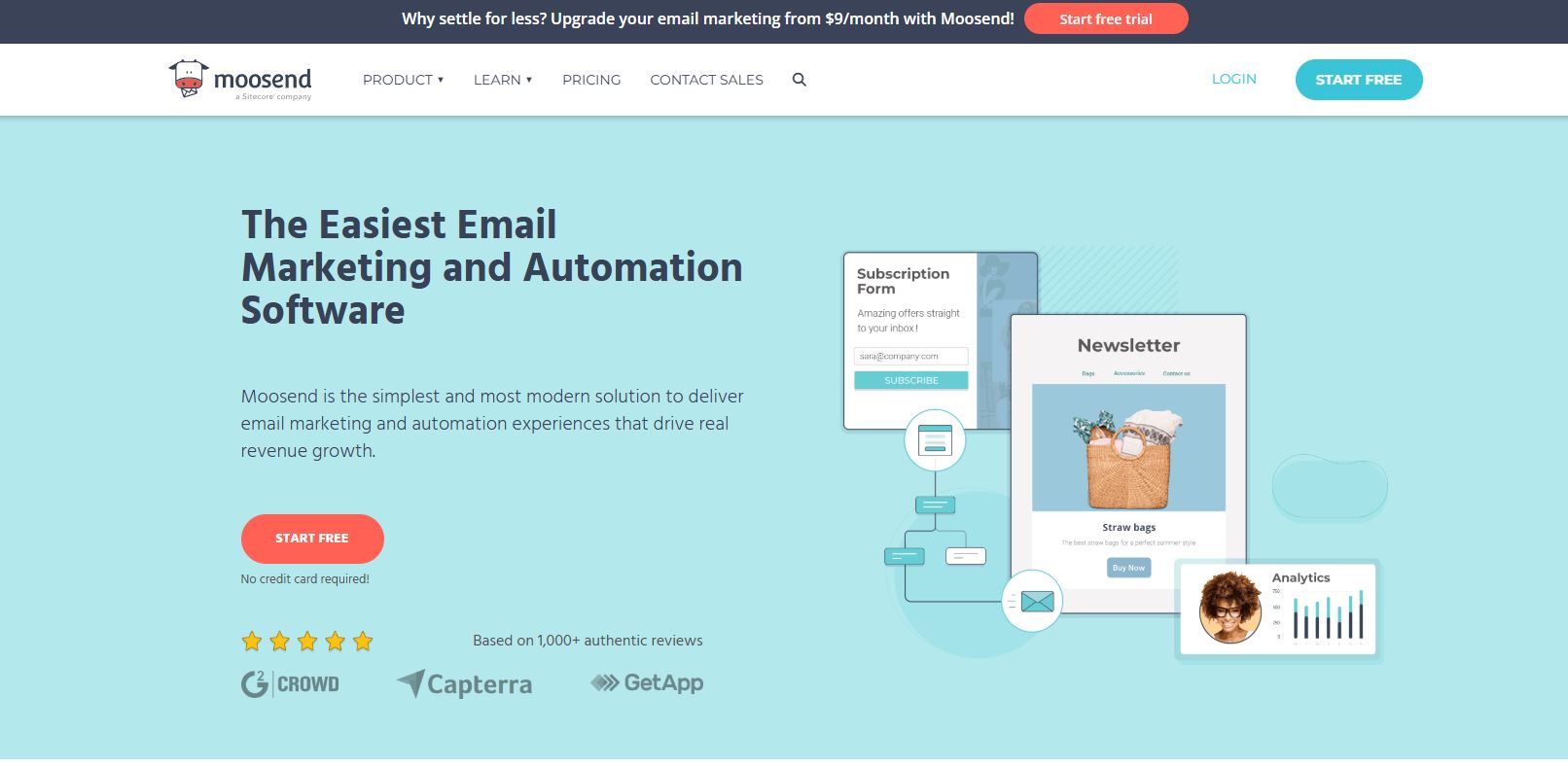Click Start free trial in the banner
This screenshot has width=1568, height=766.
[1106, 18]
